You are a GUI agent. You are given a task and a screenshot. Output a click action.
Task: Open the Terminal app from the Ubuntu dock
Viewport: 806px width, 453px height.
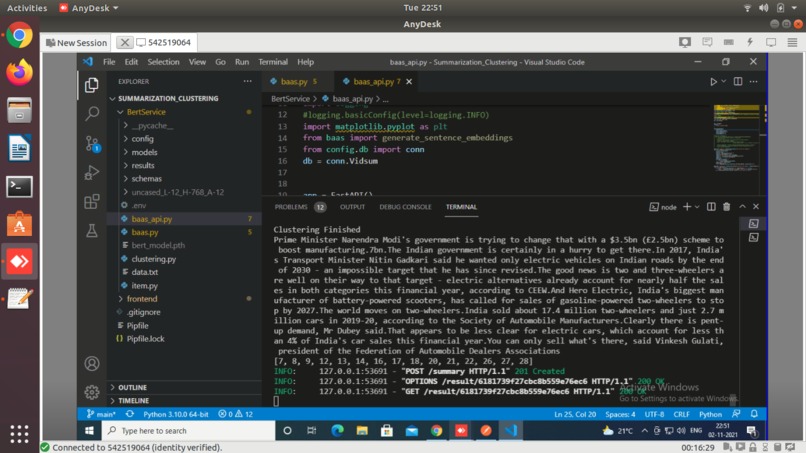pos(20,187)
